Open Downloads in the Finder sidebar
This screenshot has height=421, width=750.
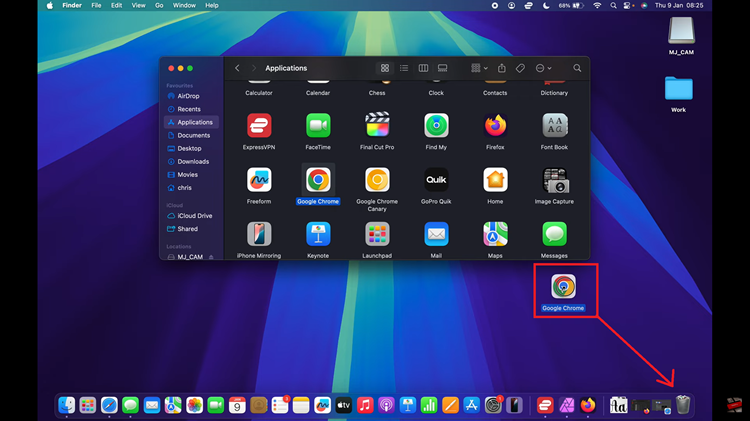pos(191,162)
